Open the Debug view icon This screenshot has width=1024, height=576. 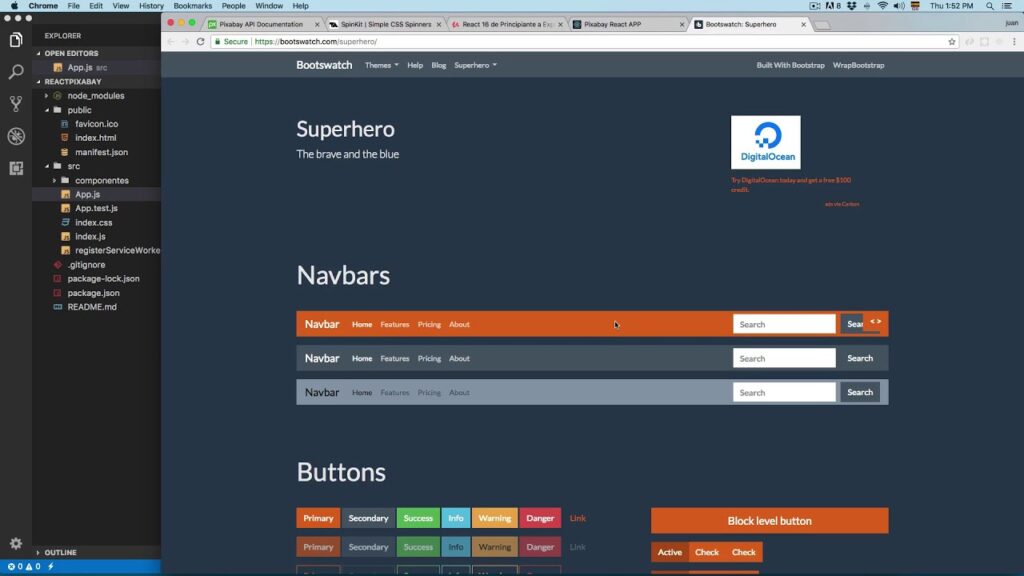pyautogui.click(x=16, y=136)
